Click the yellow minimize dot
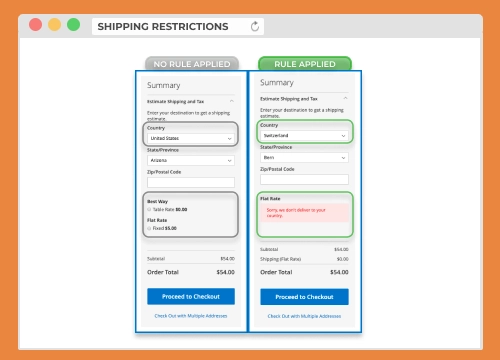Screen dimensions: 500x360 pyautogui.click(x=54, y=25)
